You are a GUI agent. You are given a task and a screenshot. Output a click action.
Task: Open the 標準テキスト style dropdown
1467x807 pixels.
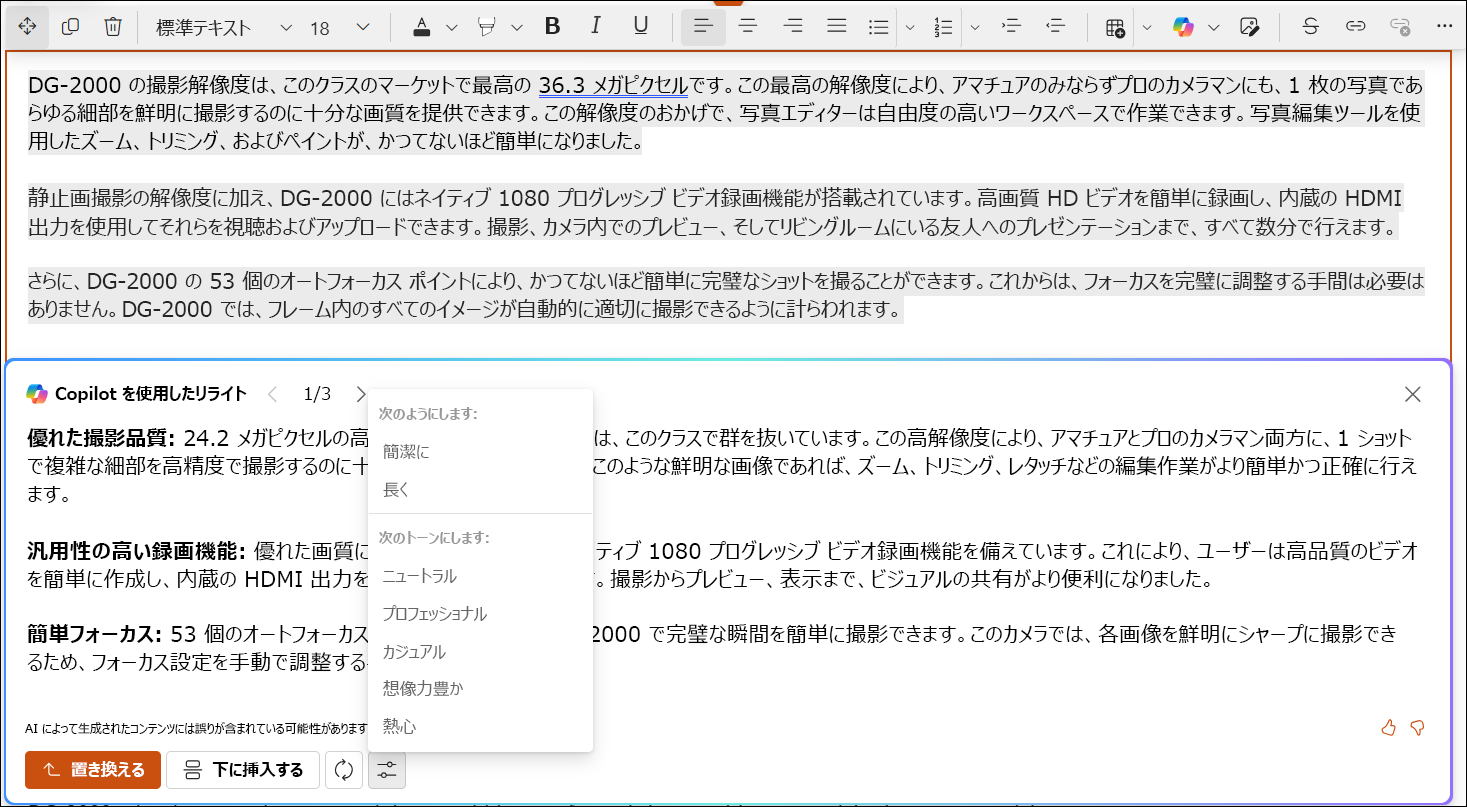coord(225,28)
